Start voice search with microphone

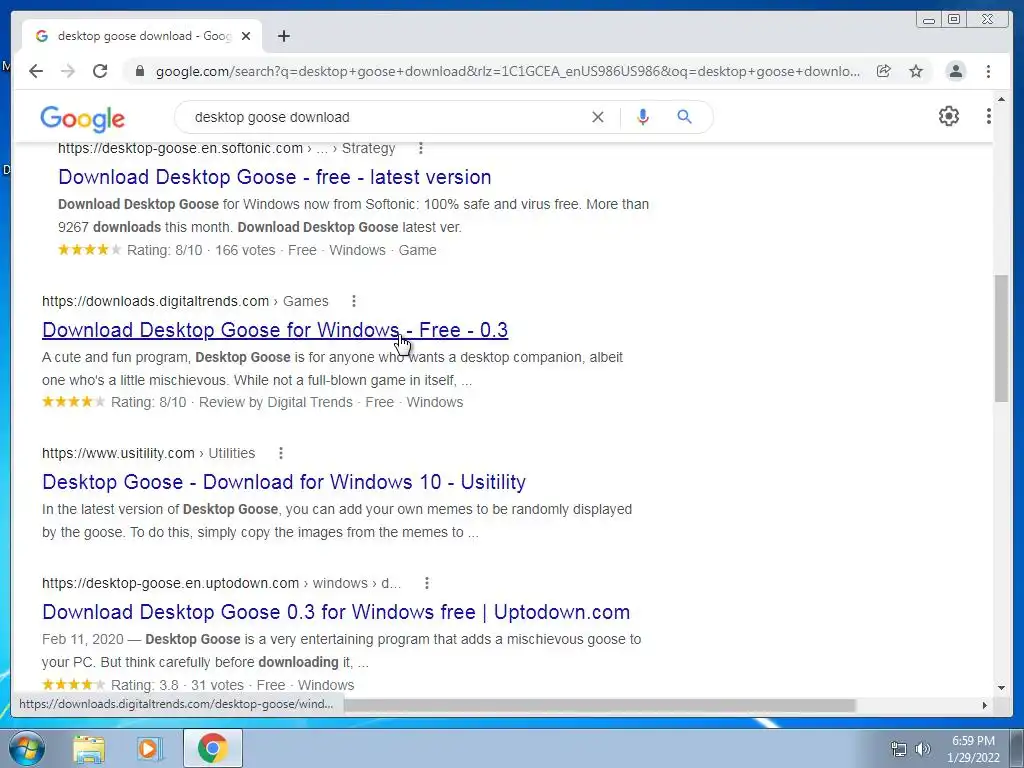pyautogui.click(x=643, y=117)
